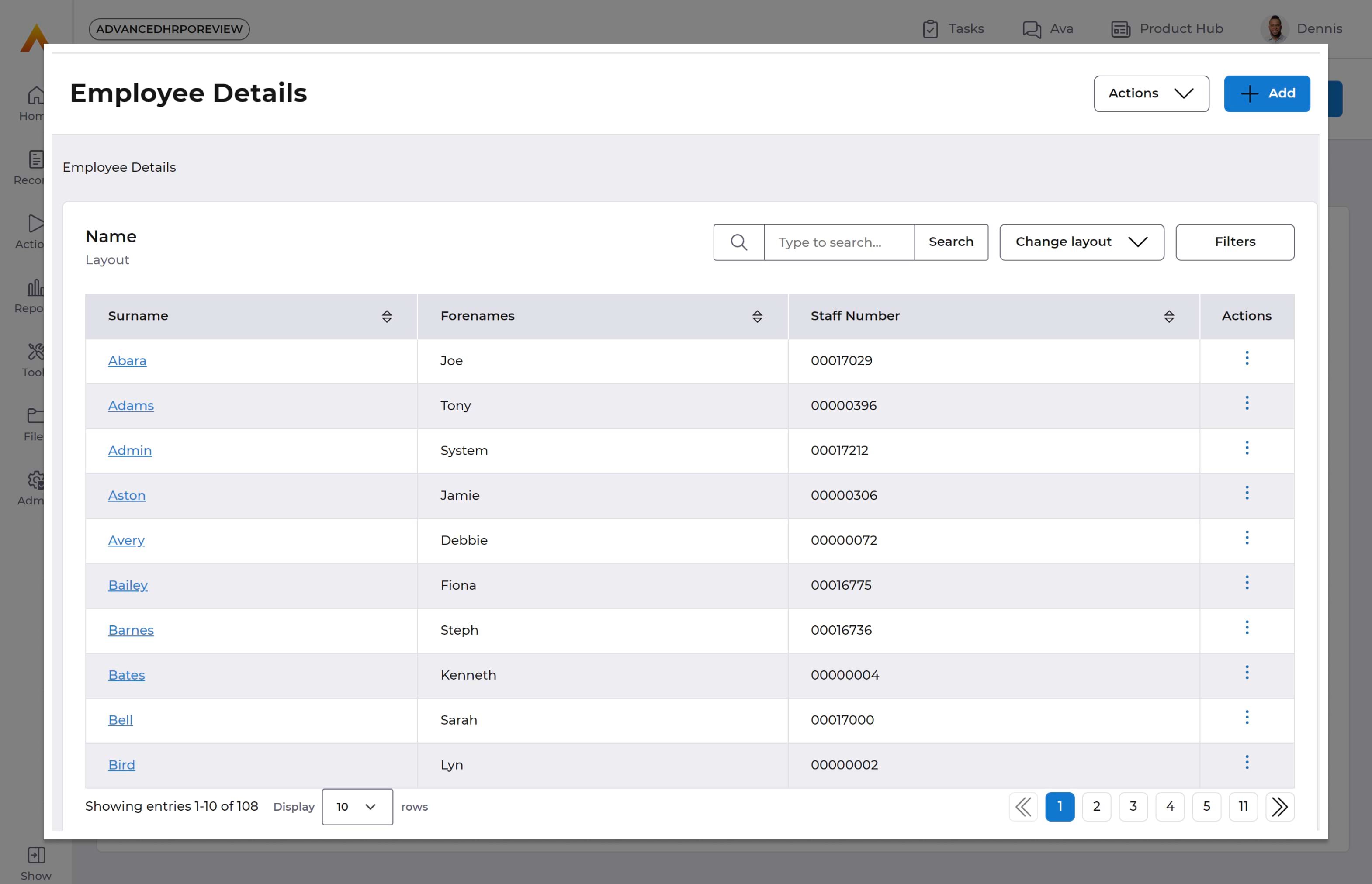Open row actions menu for Adams

(1247, 403)
